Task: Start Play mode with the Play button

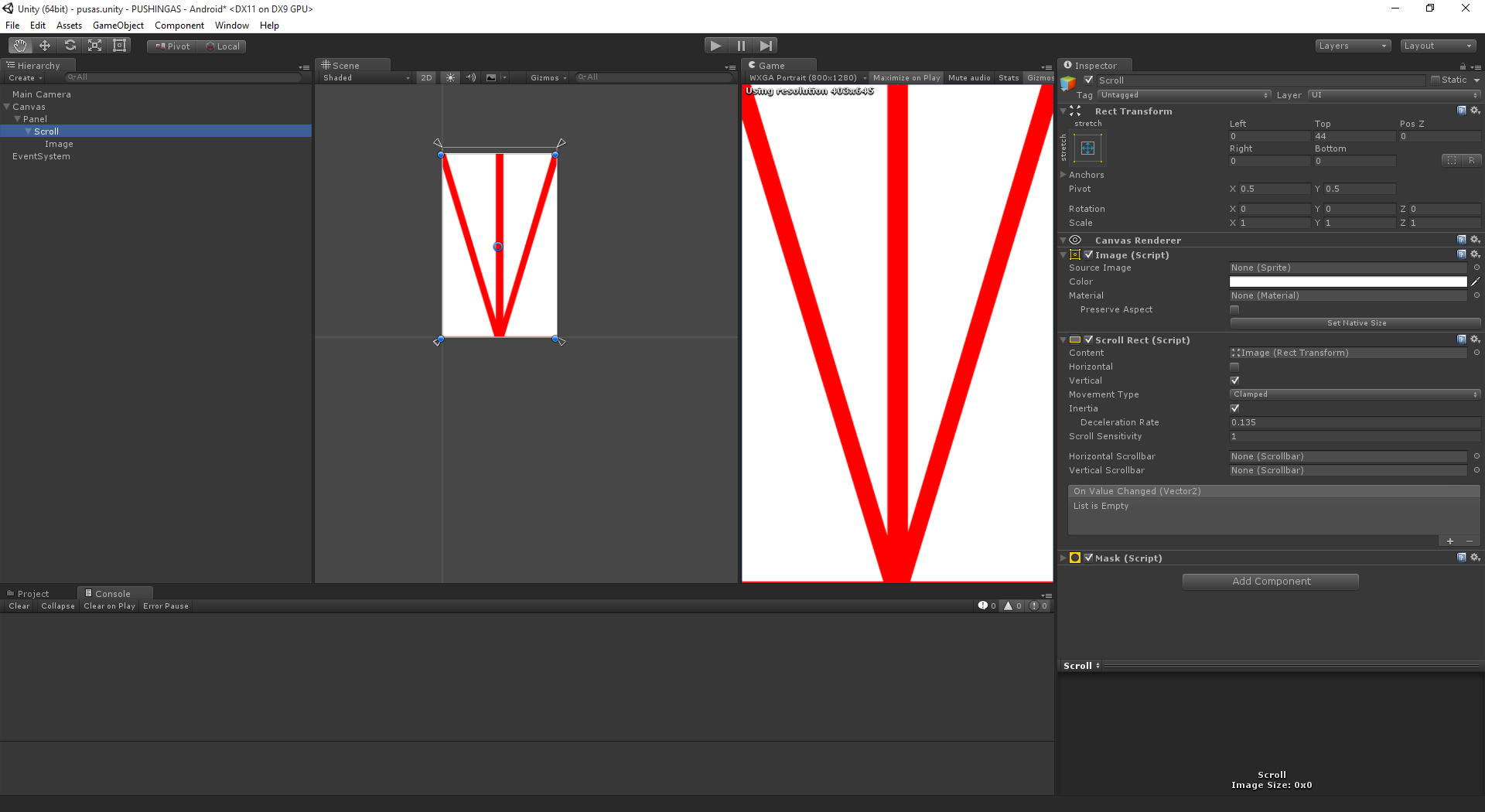Action: coord(716,46)
